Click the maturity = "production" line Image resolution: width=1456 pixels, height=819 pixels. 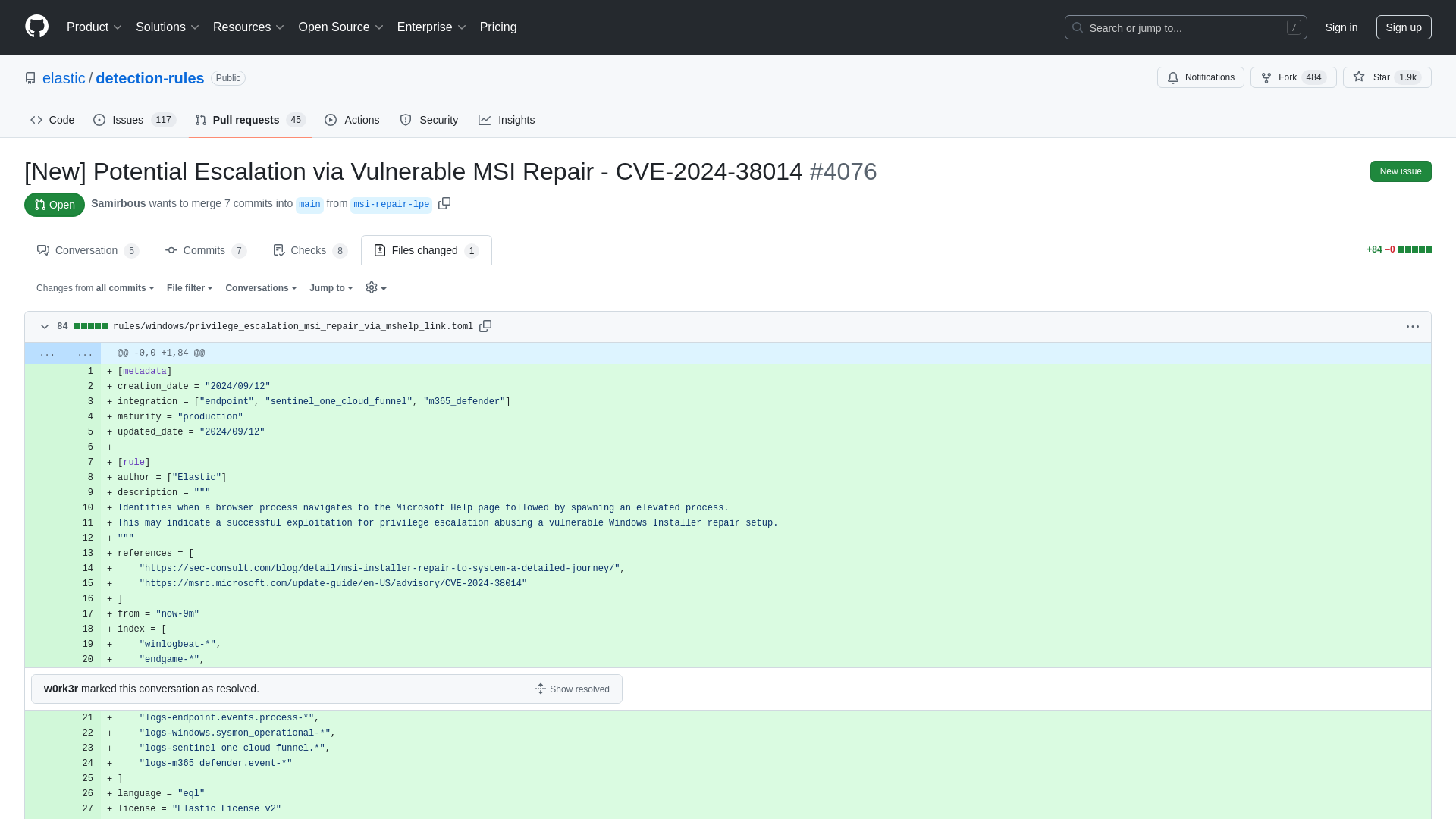tap(180, 417)
